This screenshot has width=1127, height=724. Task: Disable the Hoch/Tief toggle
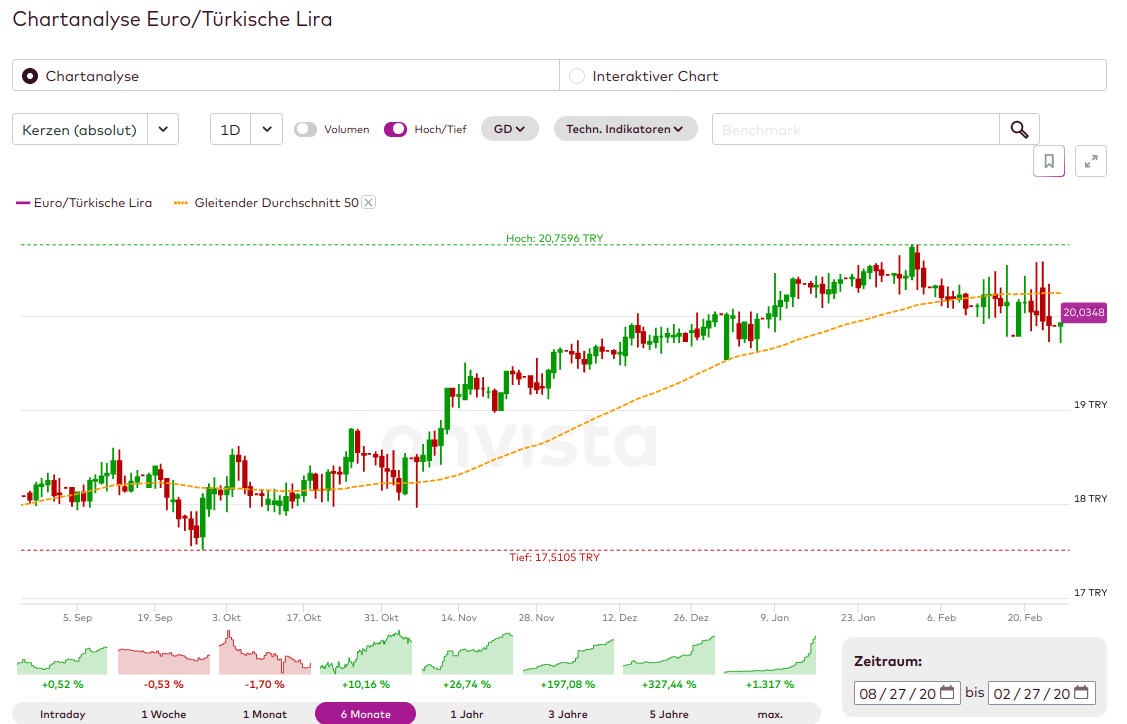point(395,130)
